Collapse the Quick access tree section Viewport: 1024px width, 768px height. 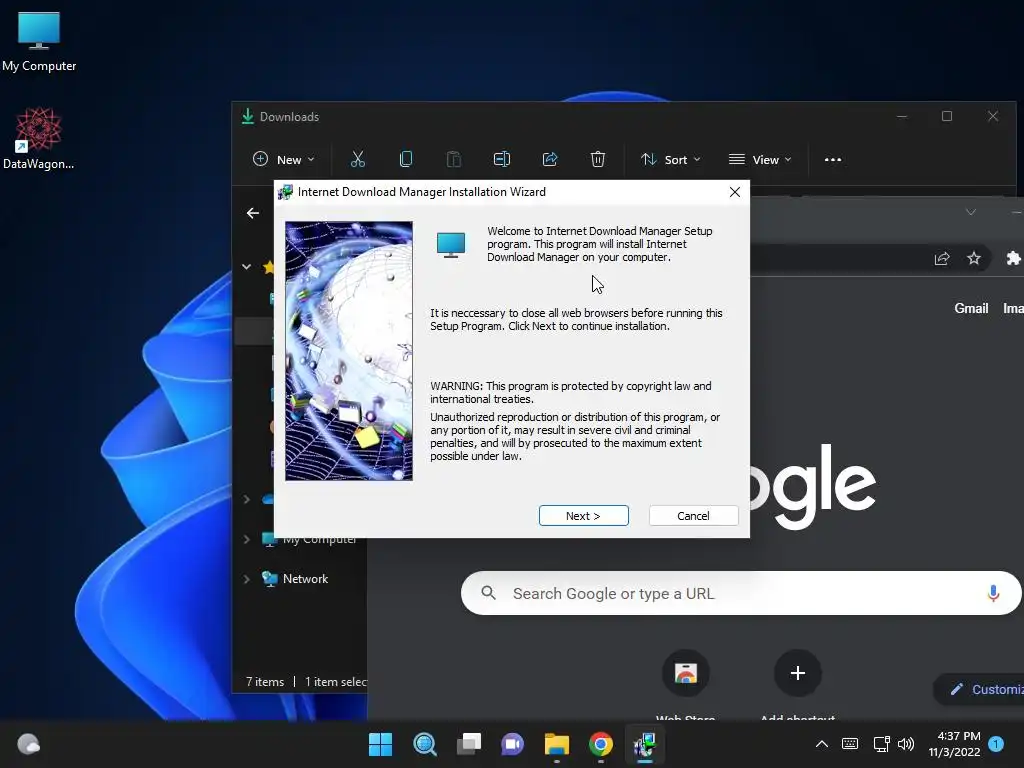coord(246,266)
